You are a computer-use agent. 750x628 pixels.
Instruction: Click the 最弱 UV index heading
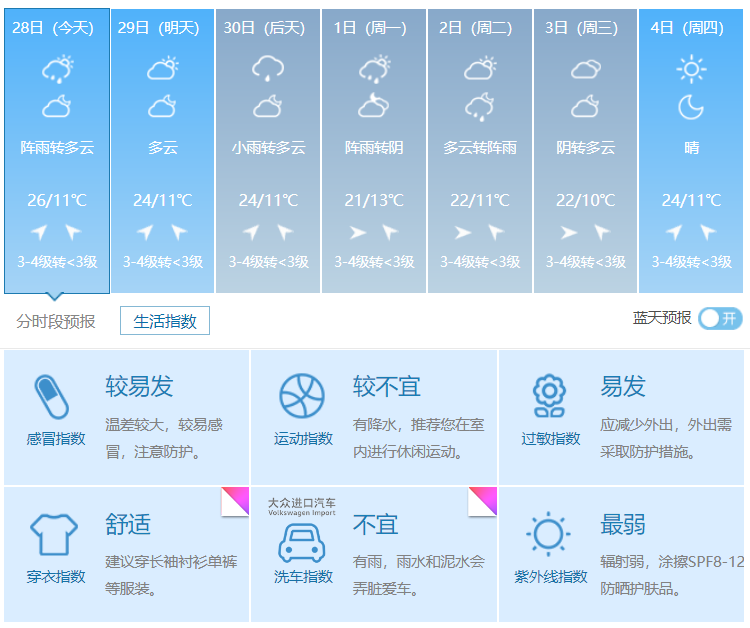[x=623, y=524]
